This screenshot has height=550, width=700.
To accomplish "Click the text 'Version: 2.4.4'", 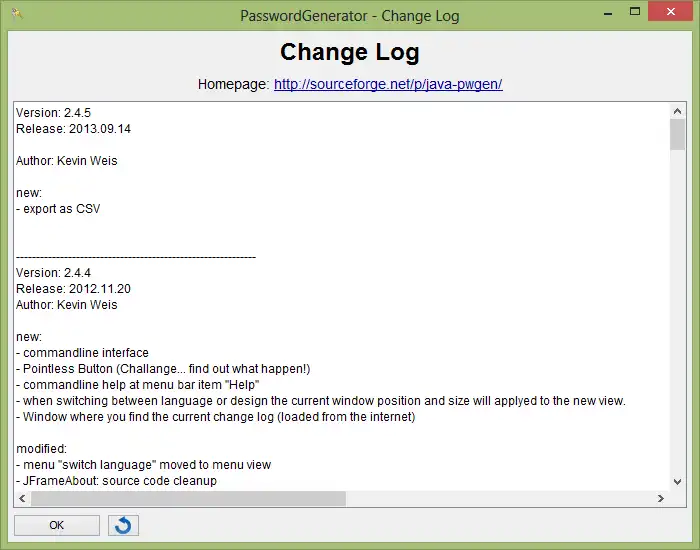I will pos(54,273).
